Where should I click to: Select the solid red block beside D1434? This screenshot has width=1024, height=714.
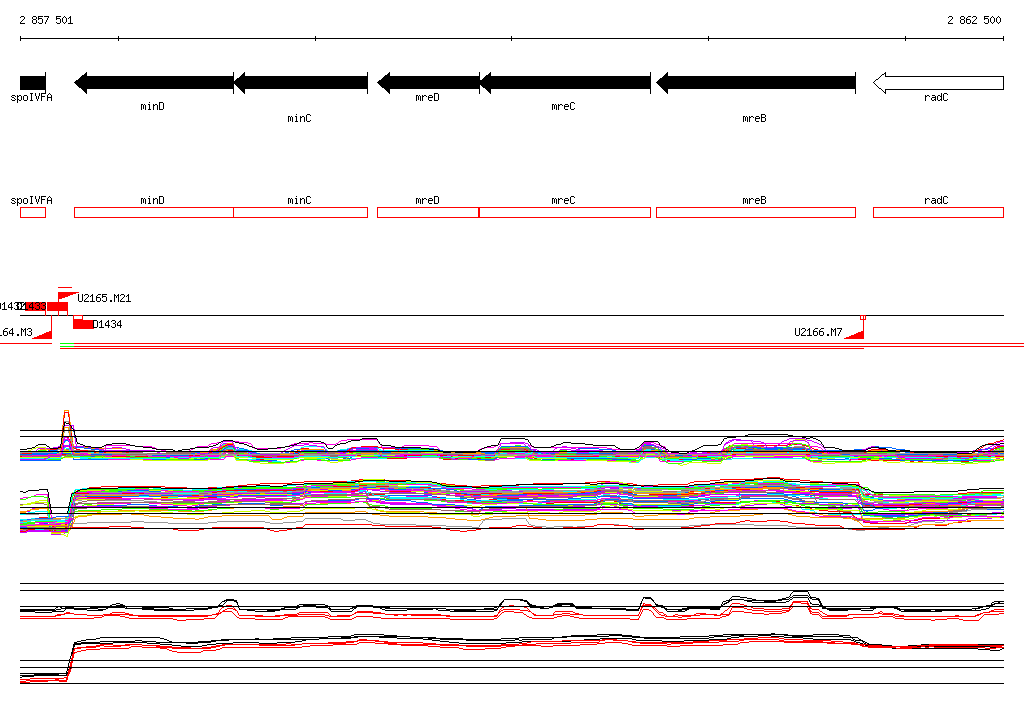[x=83, y=324]
